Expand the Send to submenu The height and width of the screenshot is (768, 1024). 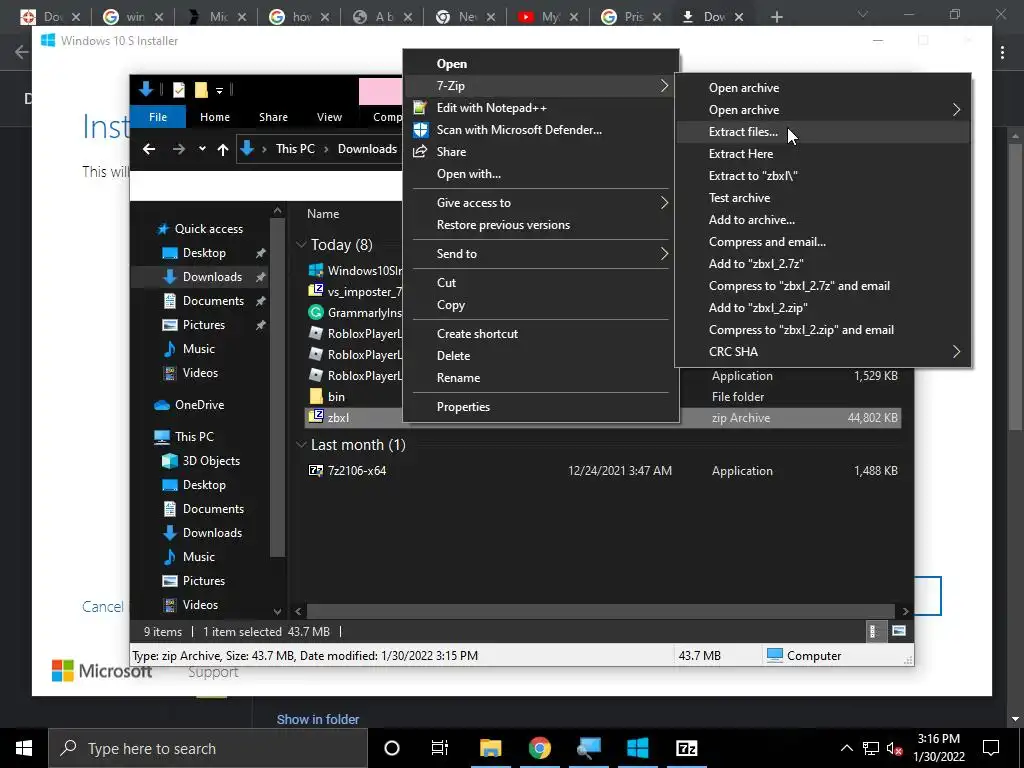[x=664, y=253]
